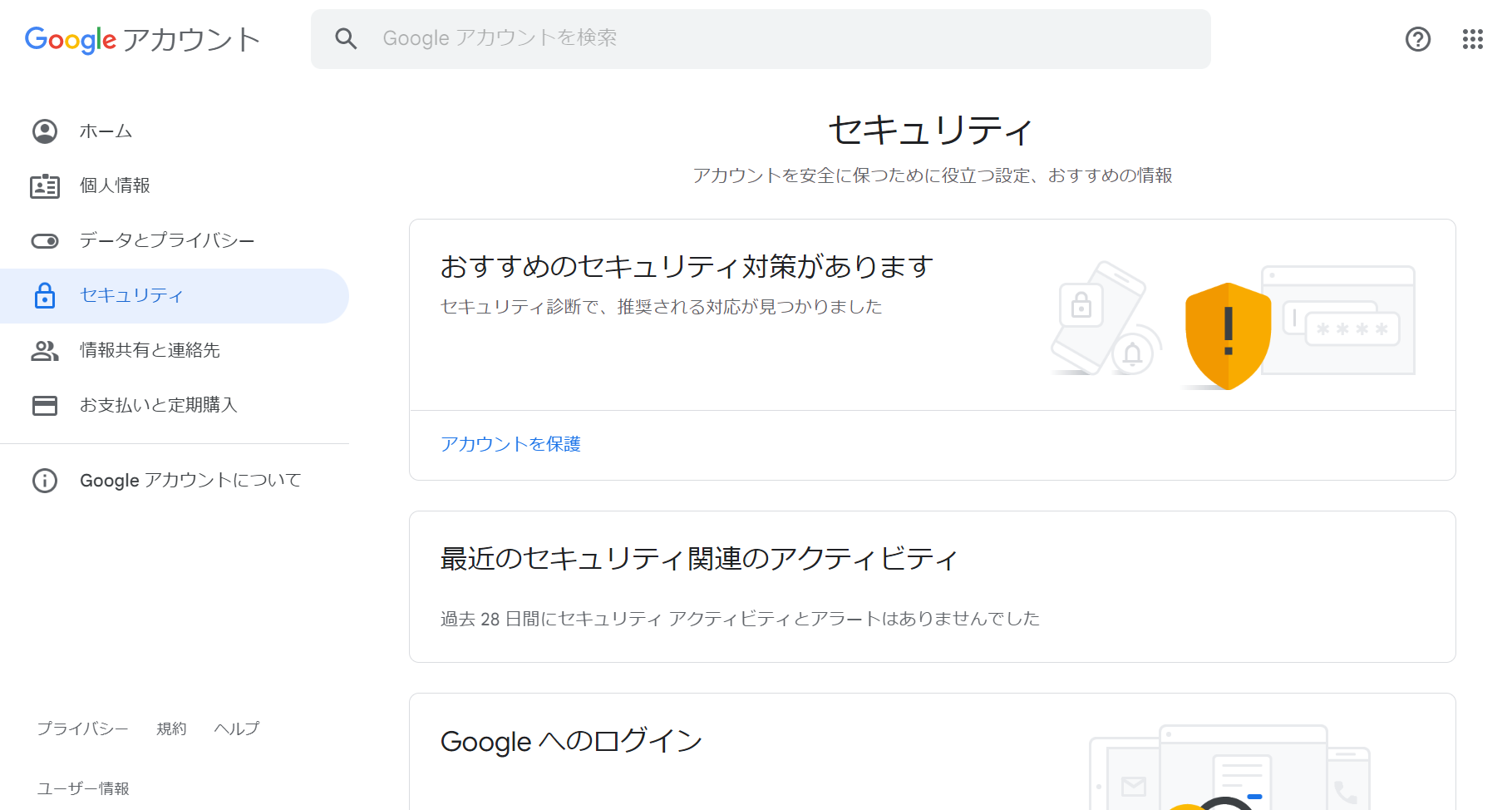Open the ヘルプ footer link
Image resolution: width=1512 pixels, height=810 pixels.
tap(237, 729)
